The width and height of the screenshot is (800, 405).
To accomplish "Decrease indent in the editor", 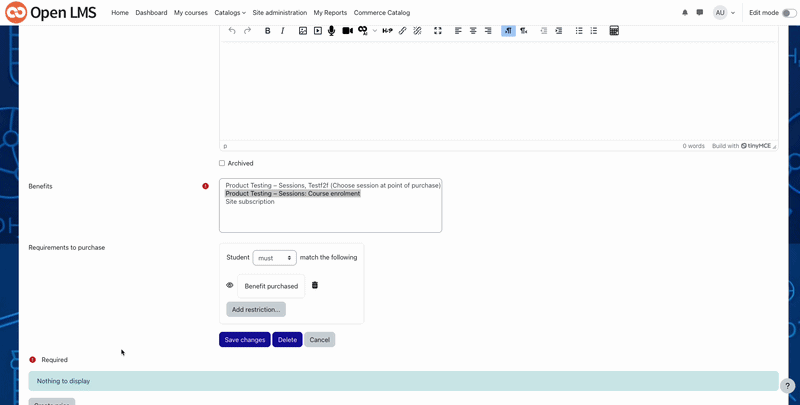I will 544,31.
